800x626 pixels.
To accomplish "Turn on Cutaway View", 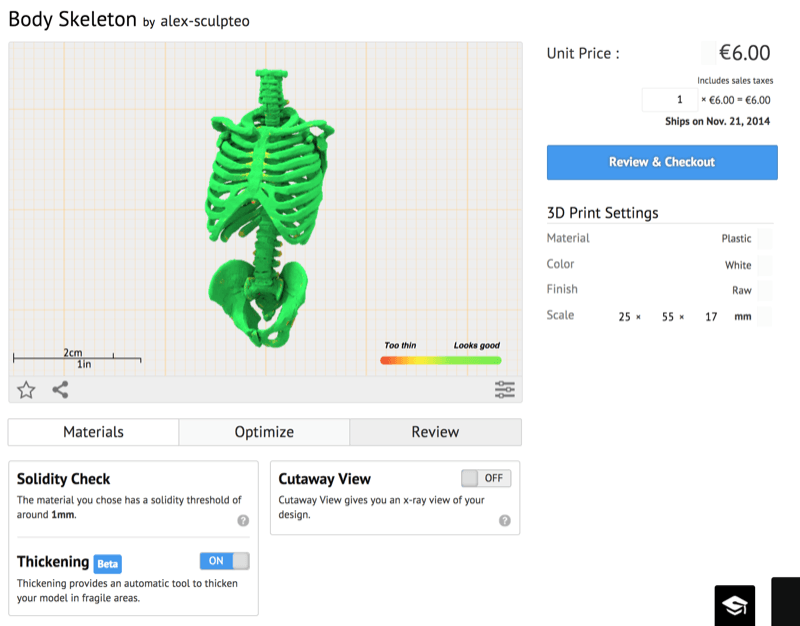I will (x=486, y=478).
